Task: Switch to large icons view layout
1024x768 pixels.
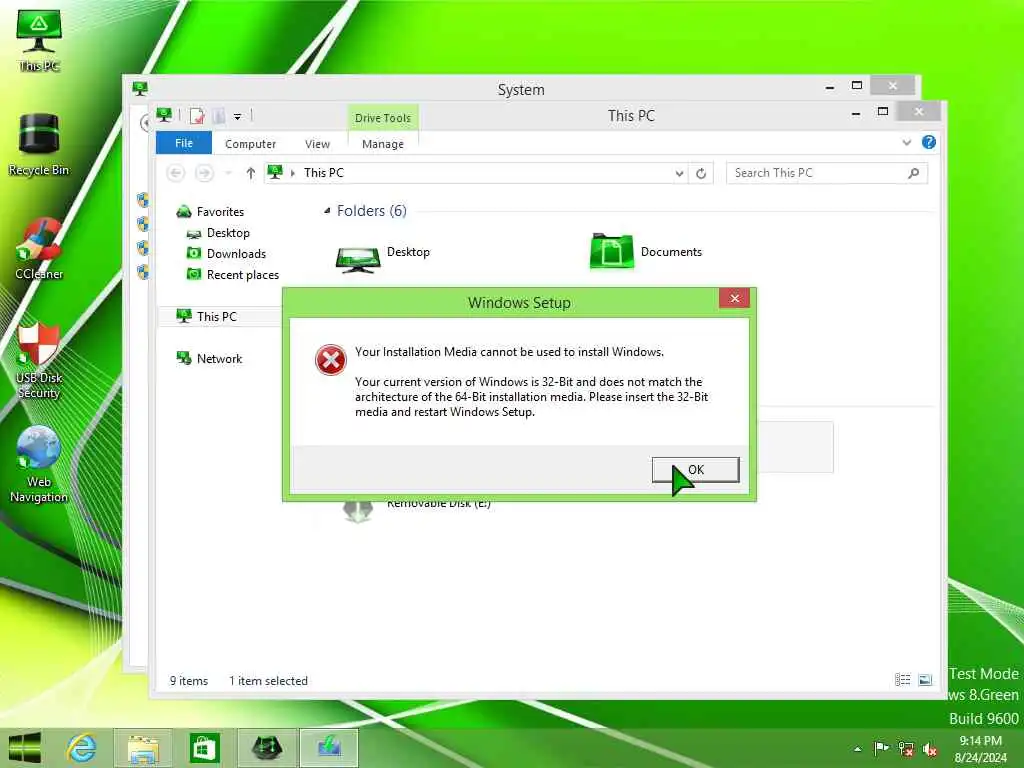Action: click(925, 680)
